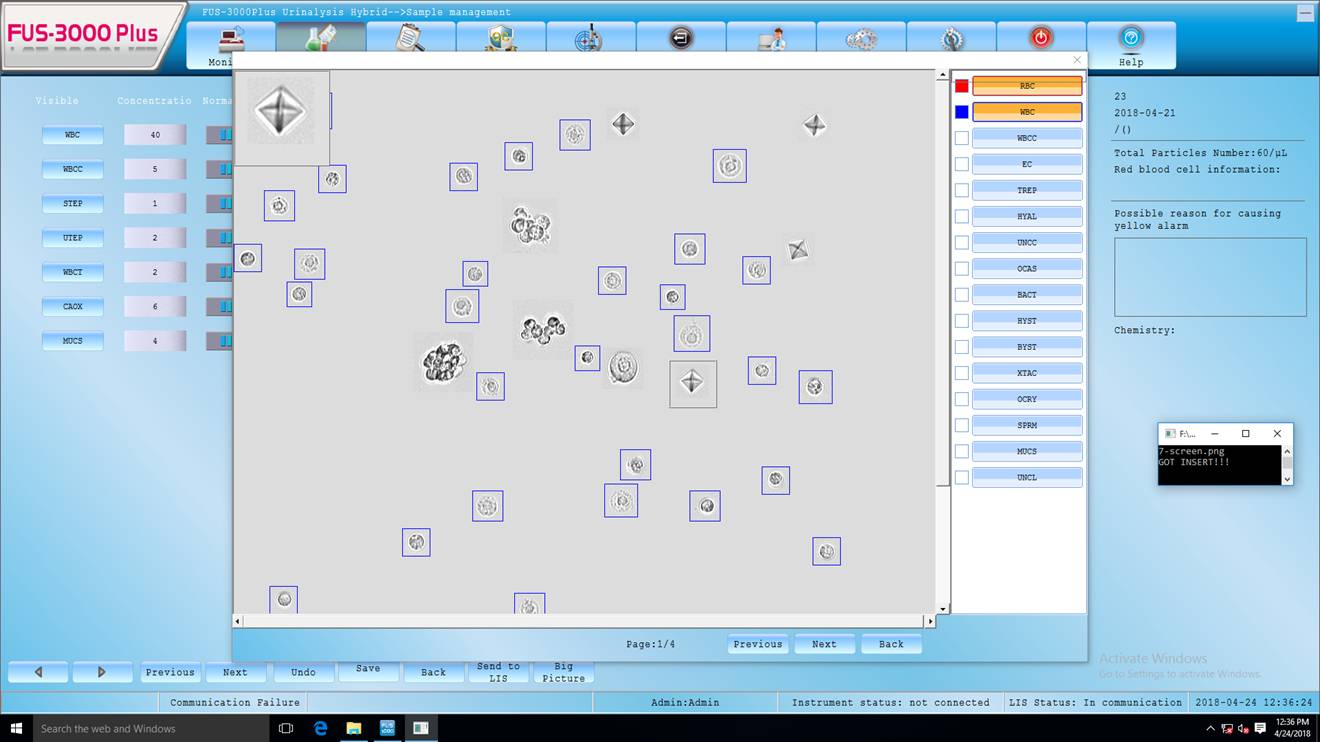
Task: Check the BACT category checkbox
Action: point(962,295)
